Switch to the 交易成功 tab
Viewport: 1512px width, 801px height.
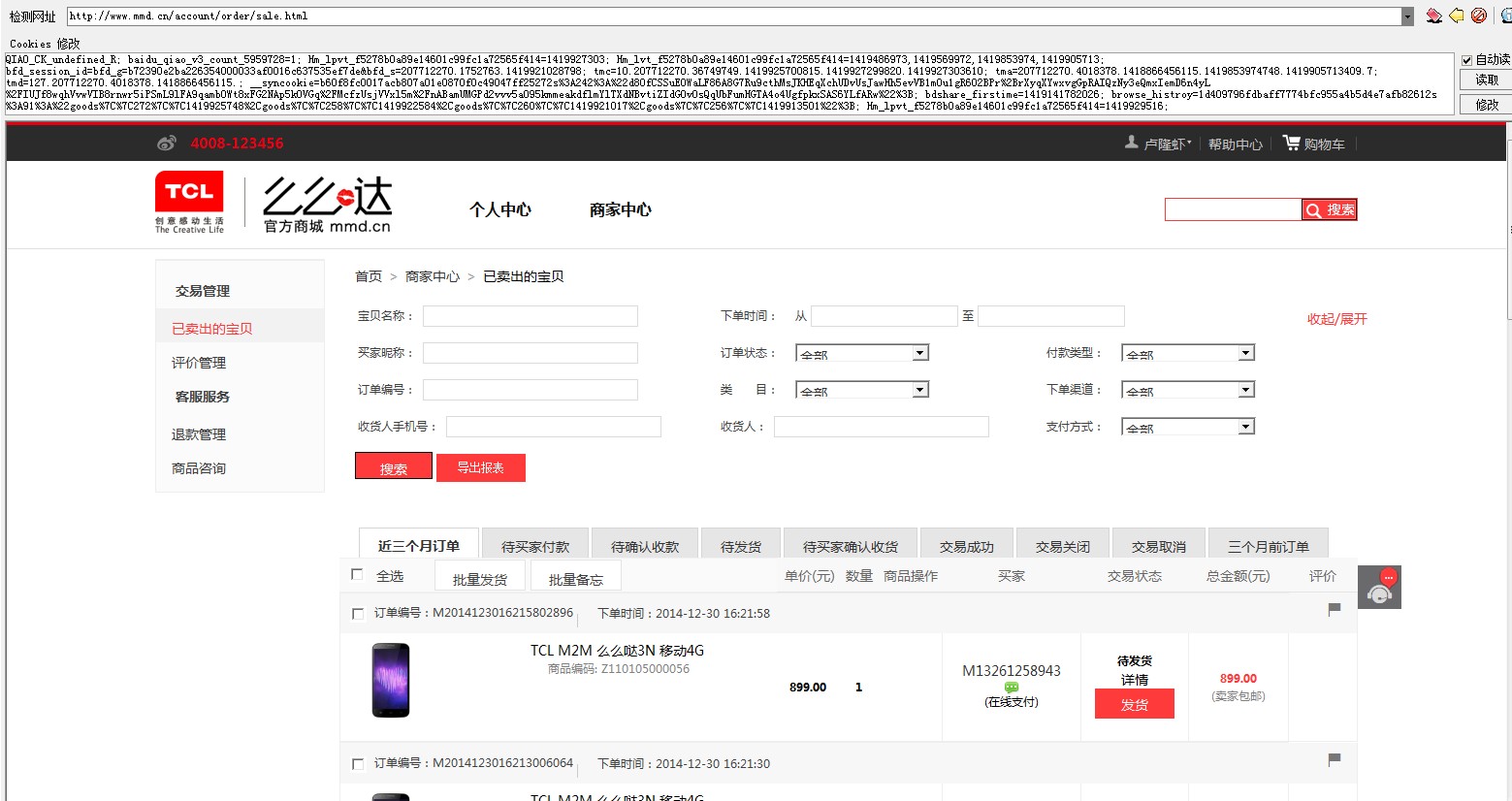pos(967,546)
